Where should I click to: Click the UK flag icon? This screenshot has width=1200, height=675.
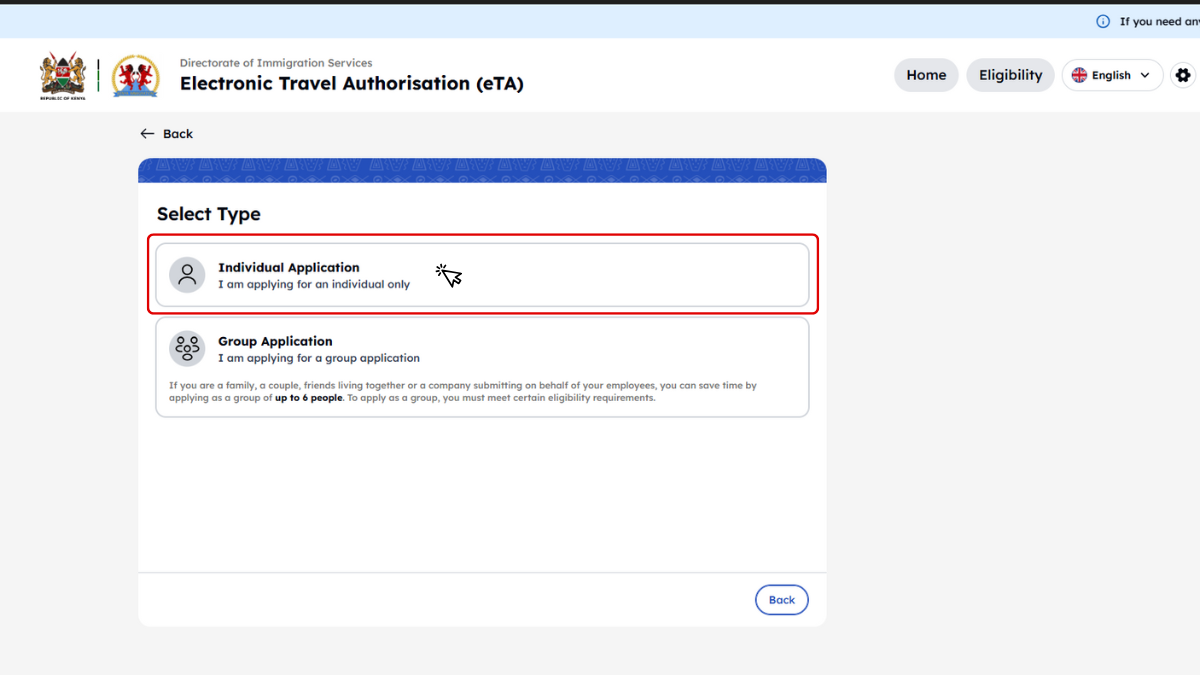coord(1079,75)
